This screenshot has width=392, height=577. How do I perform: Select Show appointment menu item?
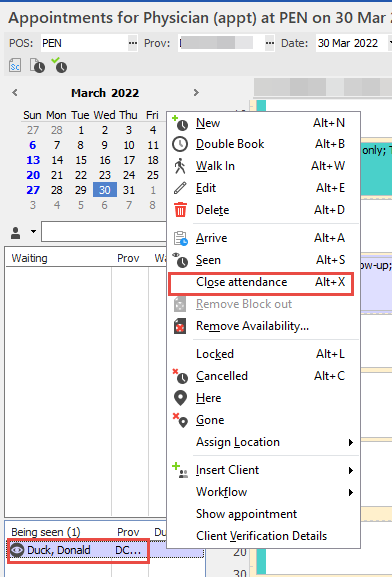[263, 514]
